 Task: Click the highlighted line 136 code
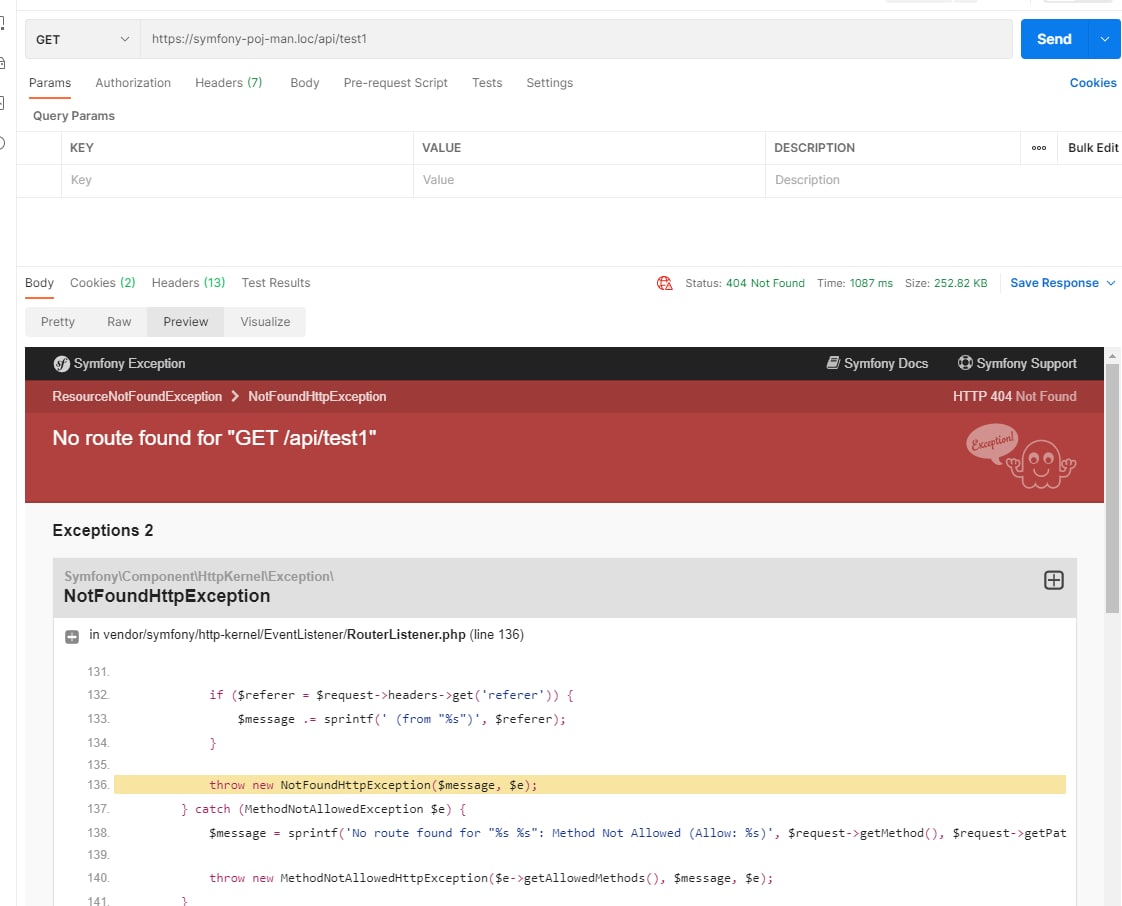[590, 785]
